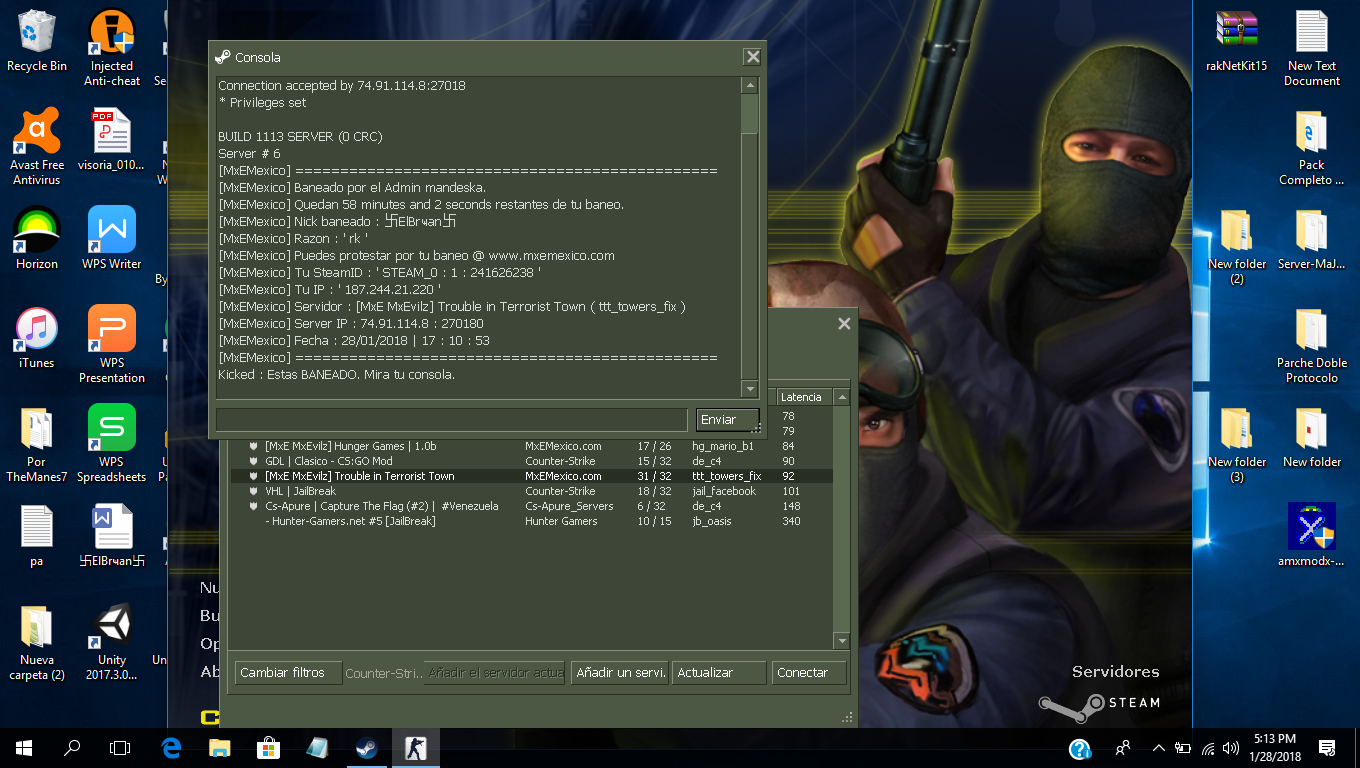
Task: Select the VHL JailBreak server row
Action: 531,491
